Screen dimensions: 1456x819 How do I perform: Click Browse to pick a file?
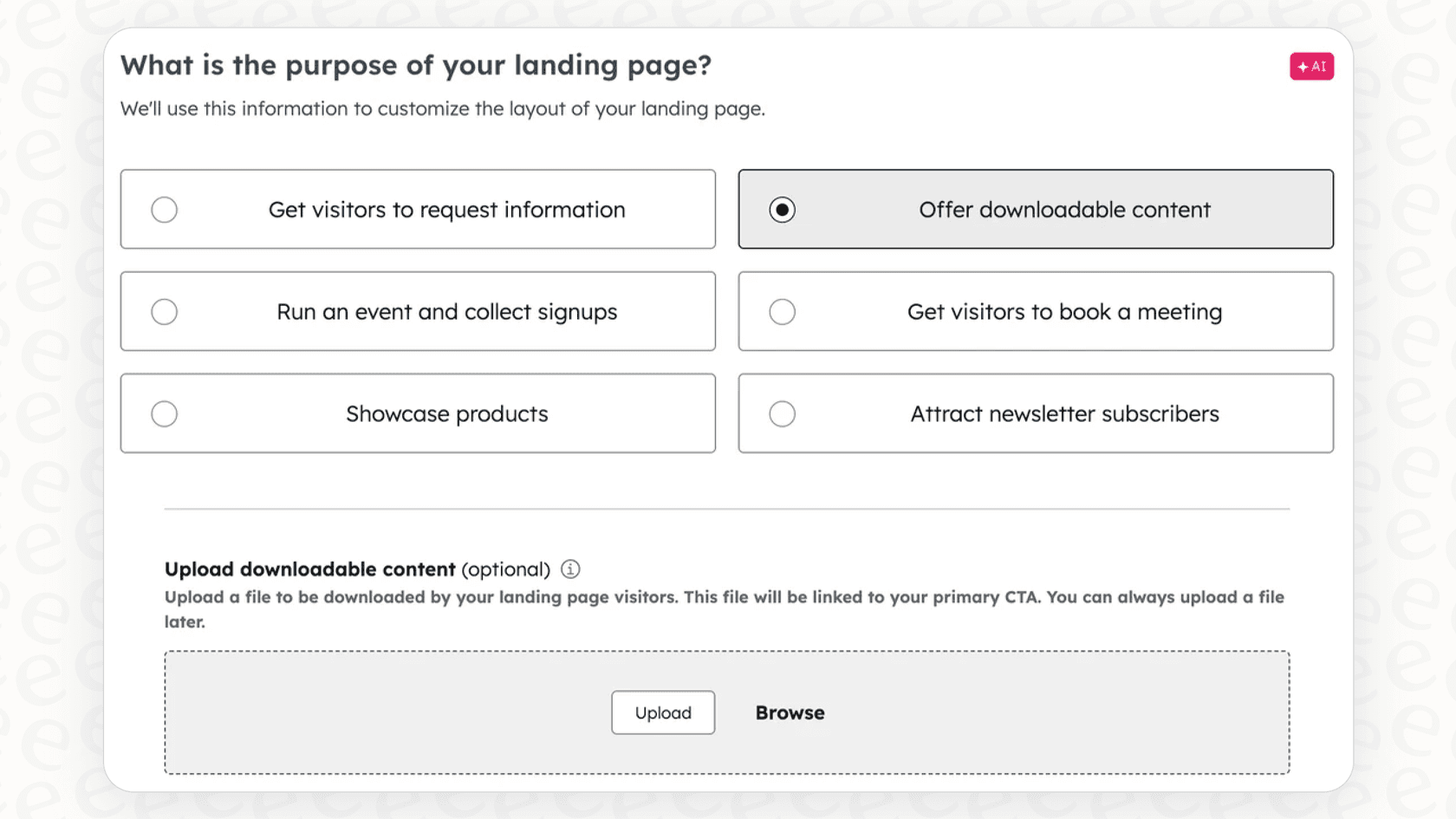pyautogui.click(x=789, y=712)
